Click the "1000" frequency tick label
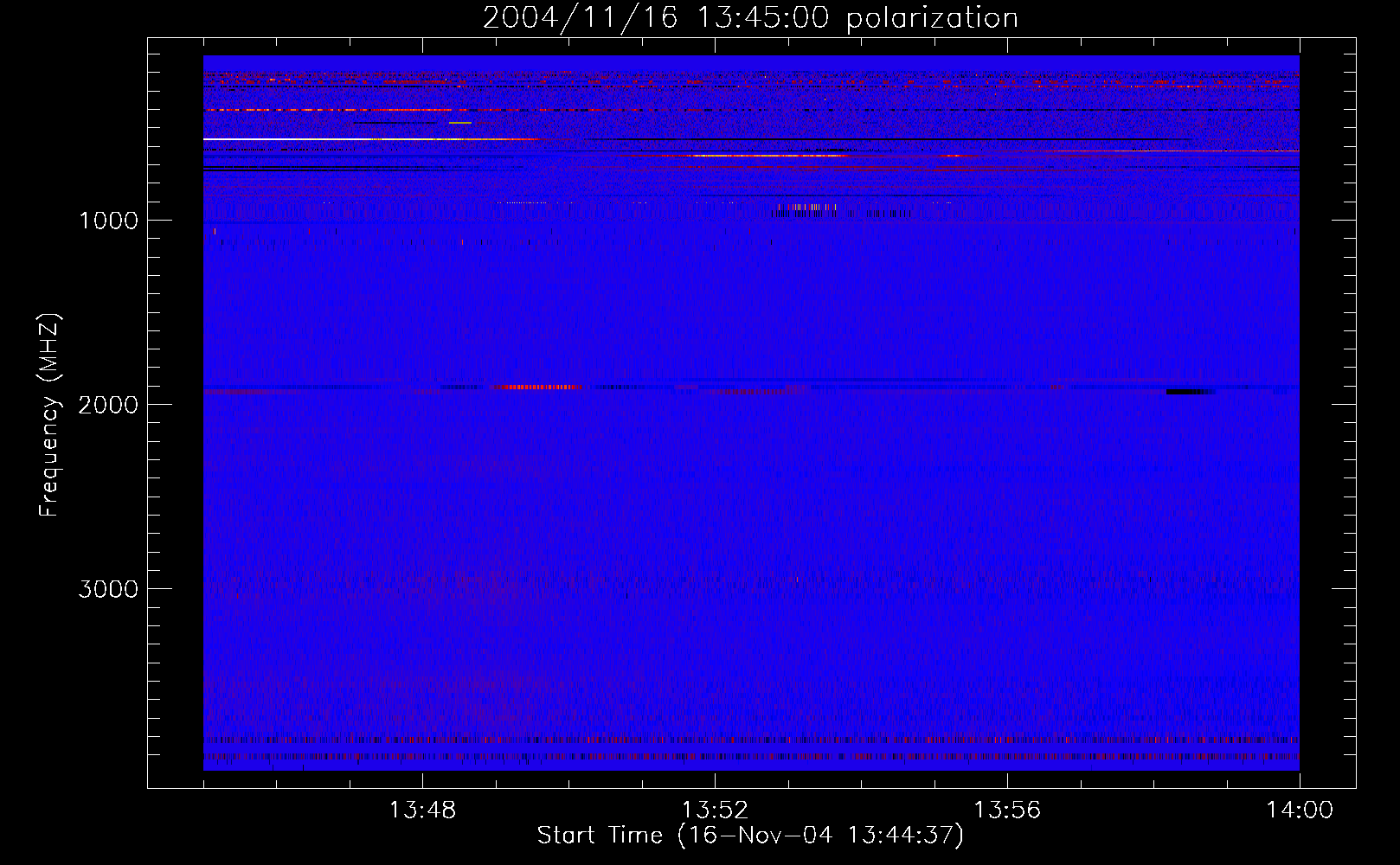Screen dimensions: 1400x865 point(108,221)
